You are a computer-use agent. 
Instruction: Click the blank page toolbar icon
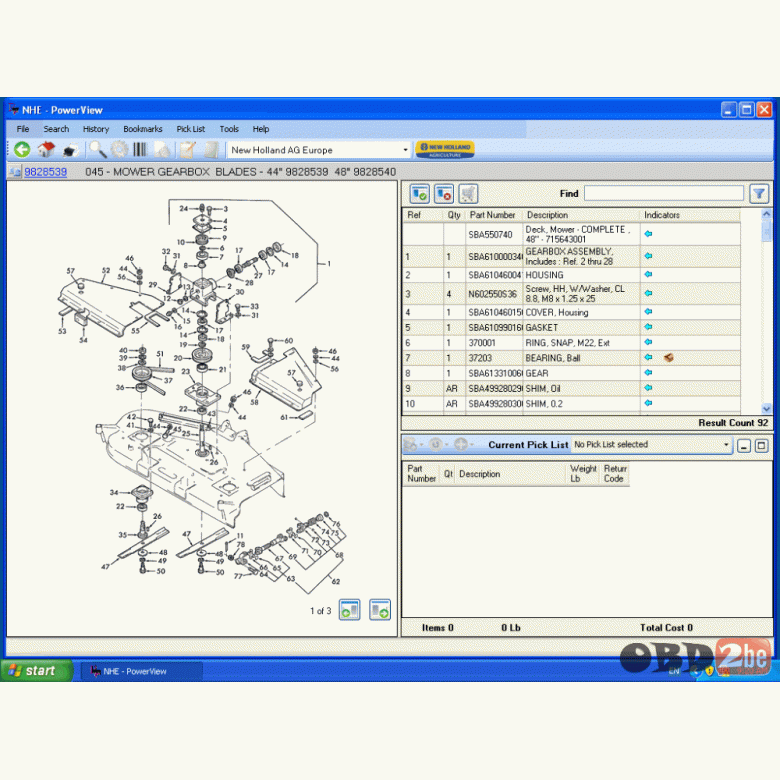pos(211,149)
